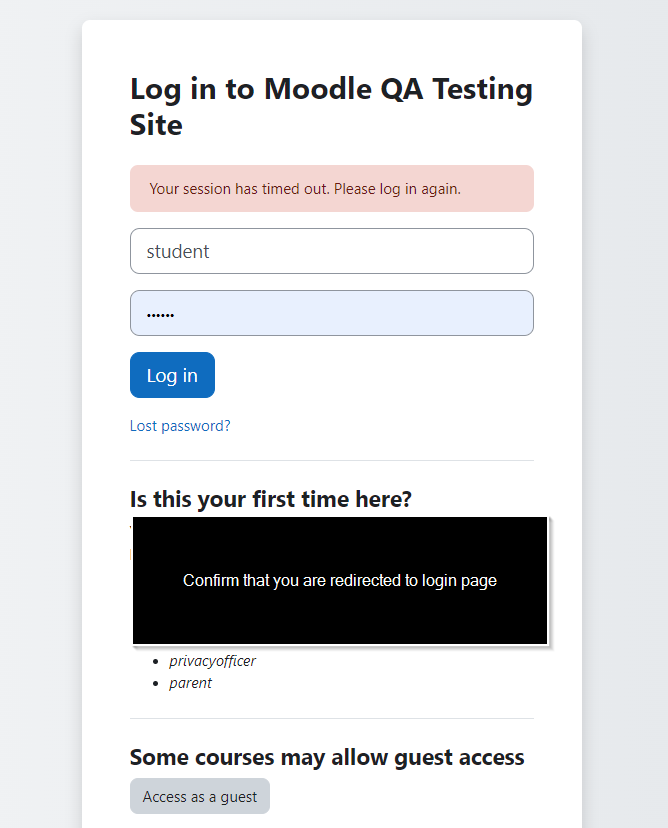Click the "Access as a guest" button
668x828 pixels.
point(200,796)
